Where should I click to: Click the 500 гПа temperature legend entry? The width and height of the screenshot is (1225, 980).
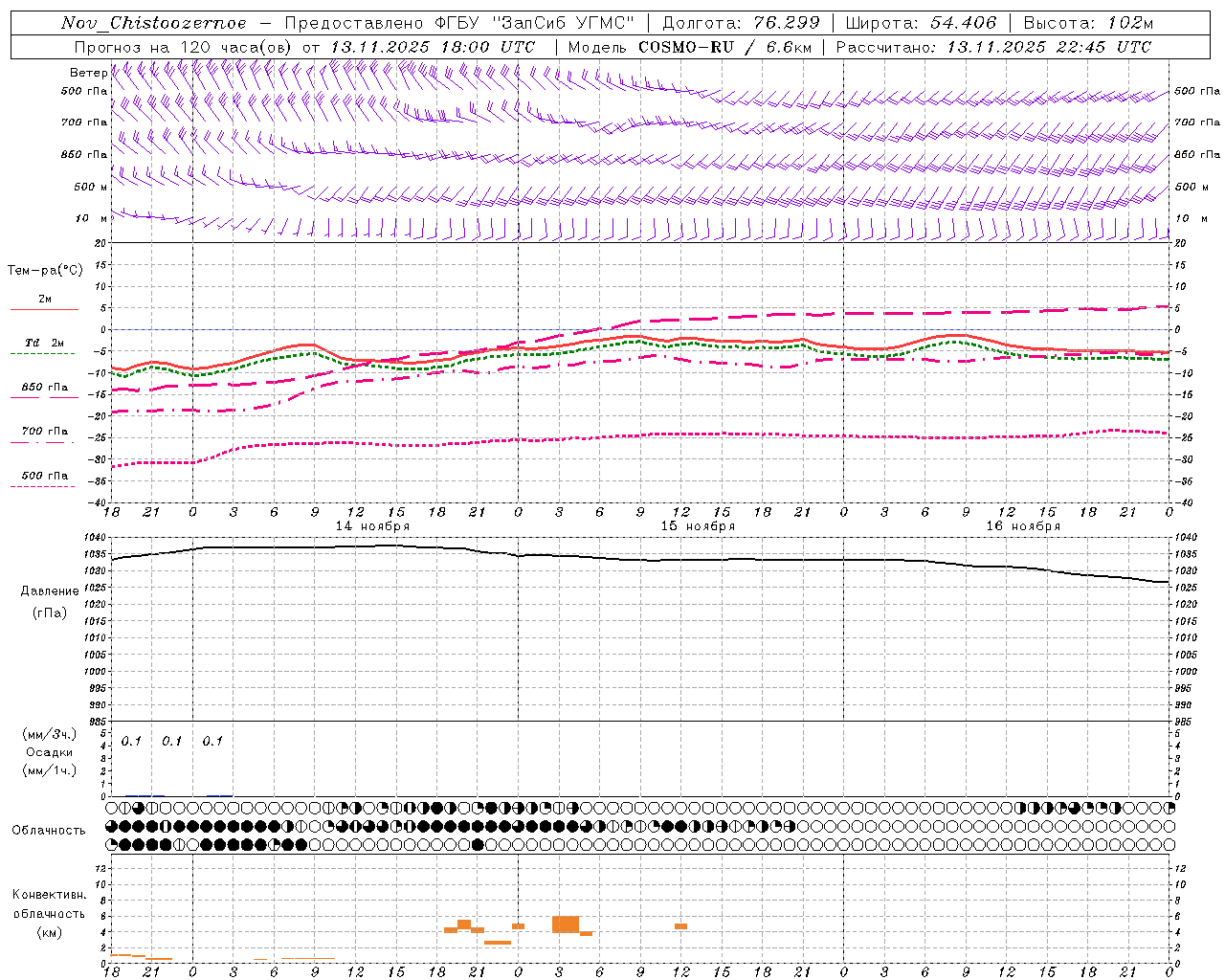tap(45, 476)
